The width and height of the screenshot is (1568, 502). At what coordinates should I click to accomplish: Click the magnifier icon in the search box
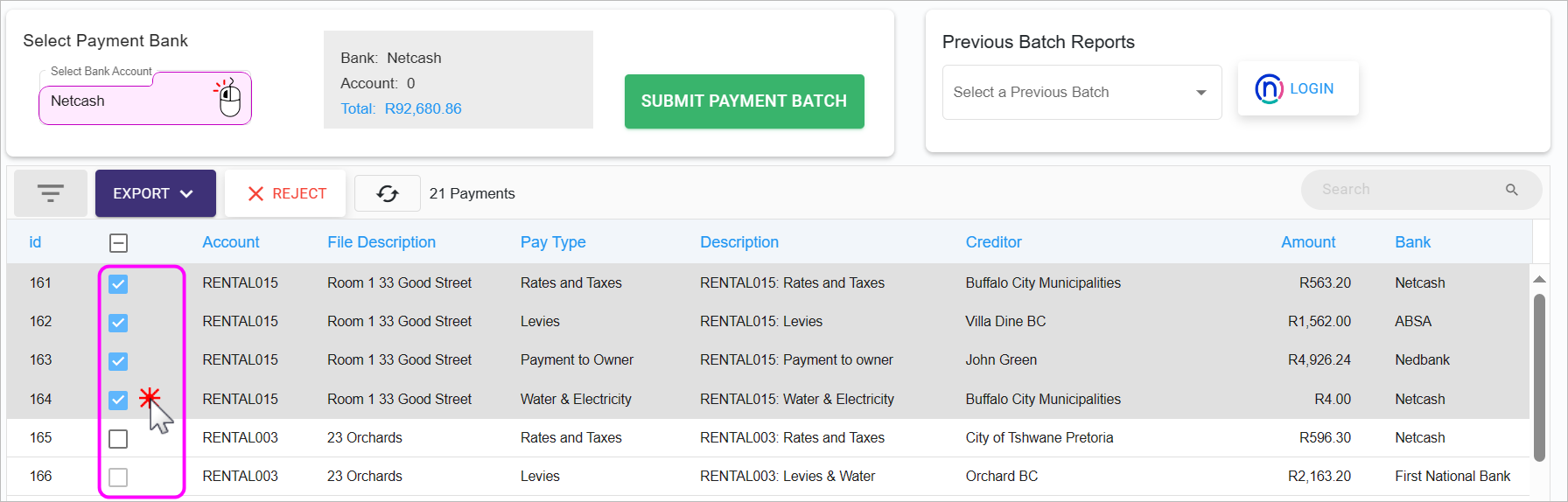click(x=1511, y=190)
